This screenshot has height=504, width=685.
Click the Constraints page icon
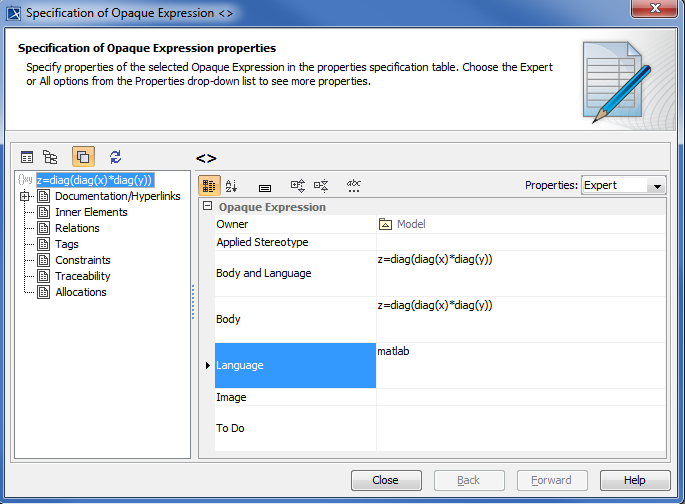click(43, 260)
